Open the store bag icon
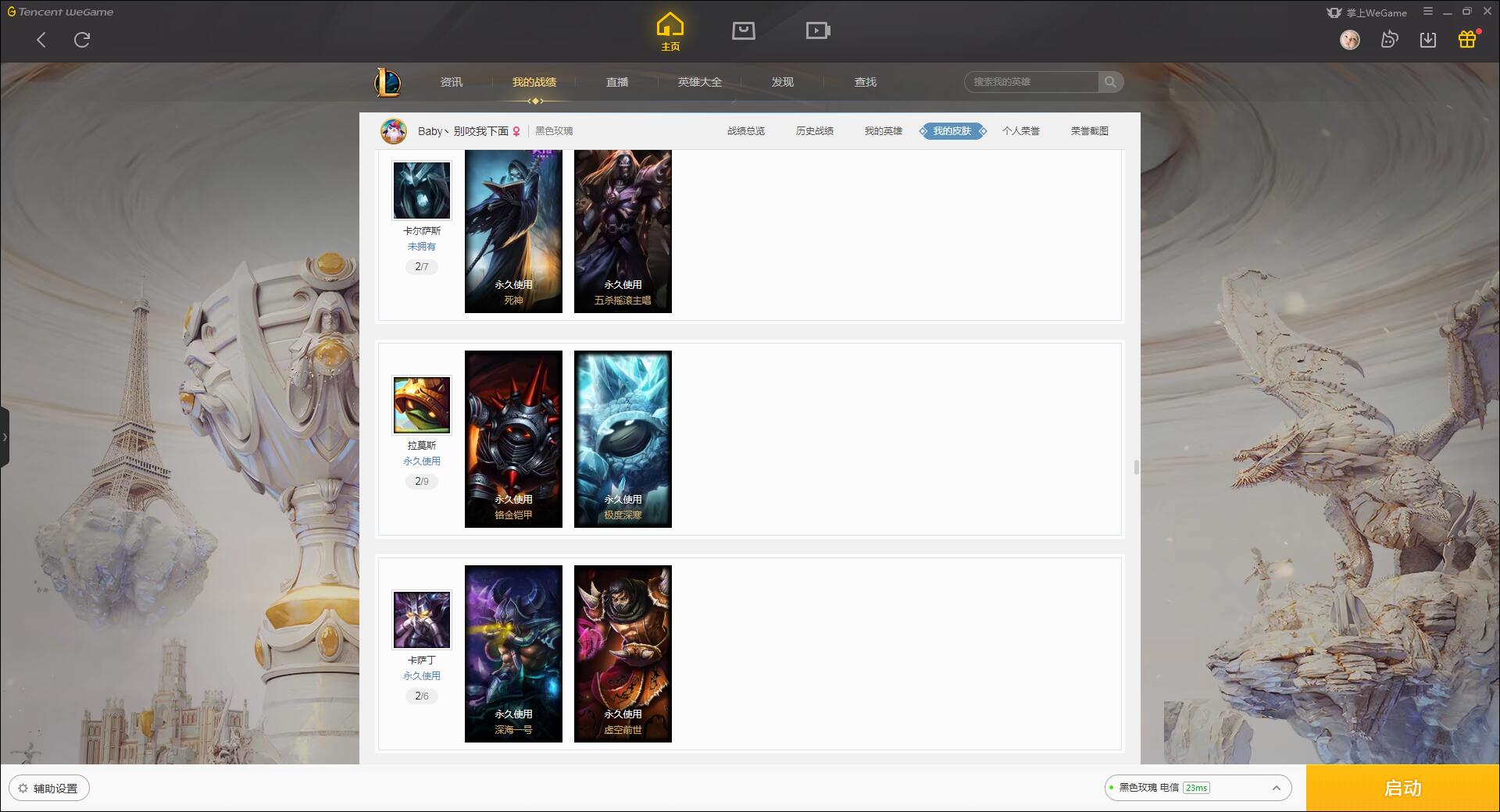The image size is (1500, 812). coord(743,30)
